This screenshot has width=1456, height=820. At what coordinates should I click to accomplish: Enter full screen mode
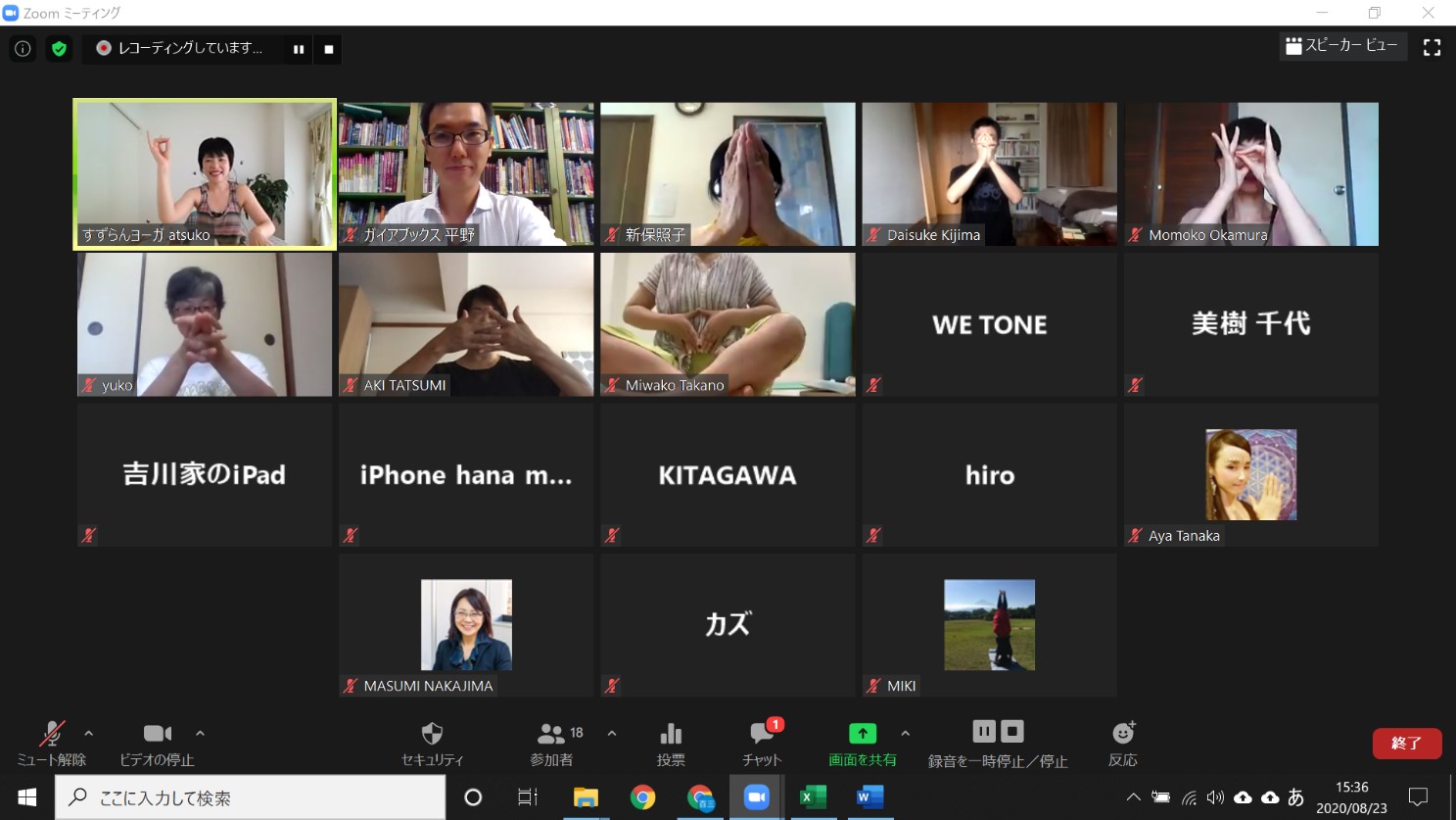click(x=1432, y=47)
